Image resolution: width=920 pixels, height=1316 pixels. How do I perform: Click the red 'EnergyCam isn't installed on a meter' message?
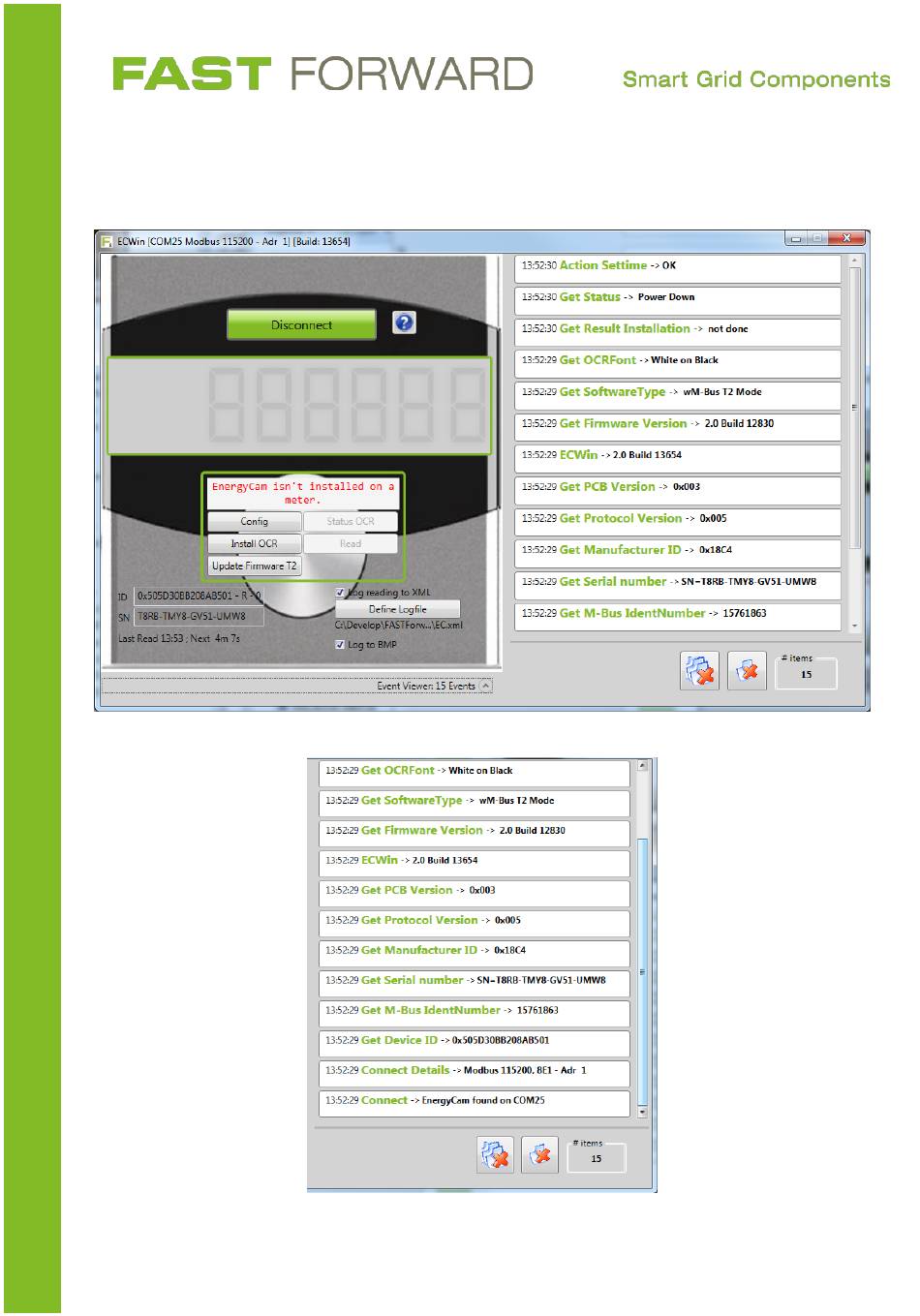pyautogui.click(x=303, y=493)
